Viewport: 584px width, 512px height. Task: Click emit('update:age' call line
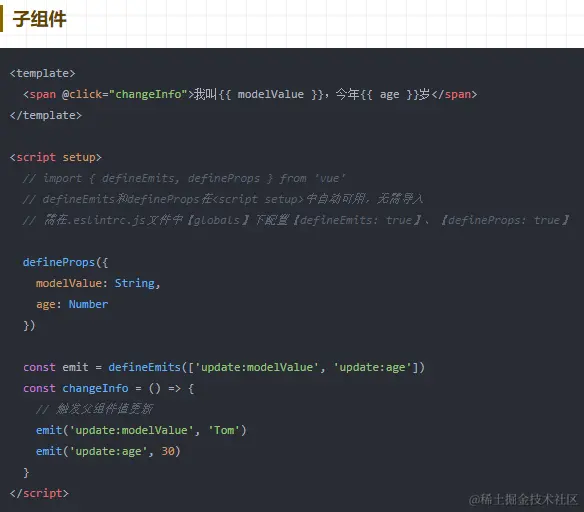pyautogui.click(x=108, y=451)
